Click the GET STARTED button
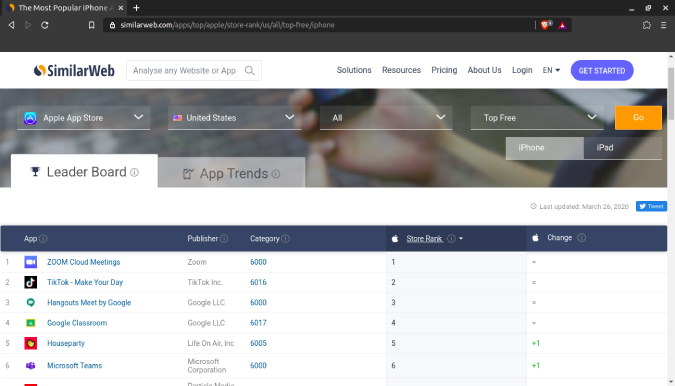The width and height of the screenshot is (675, 386). tap(602, 71)
